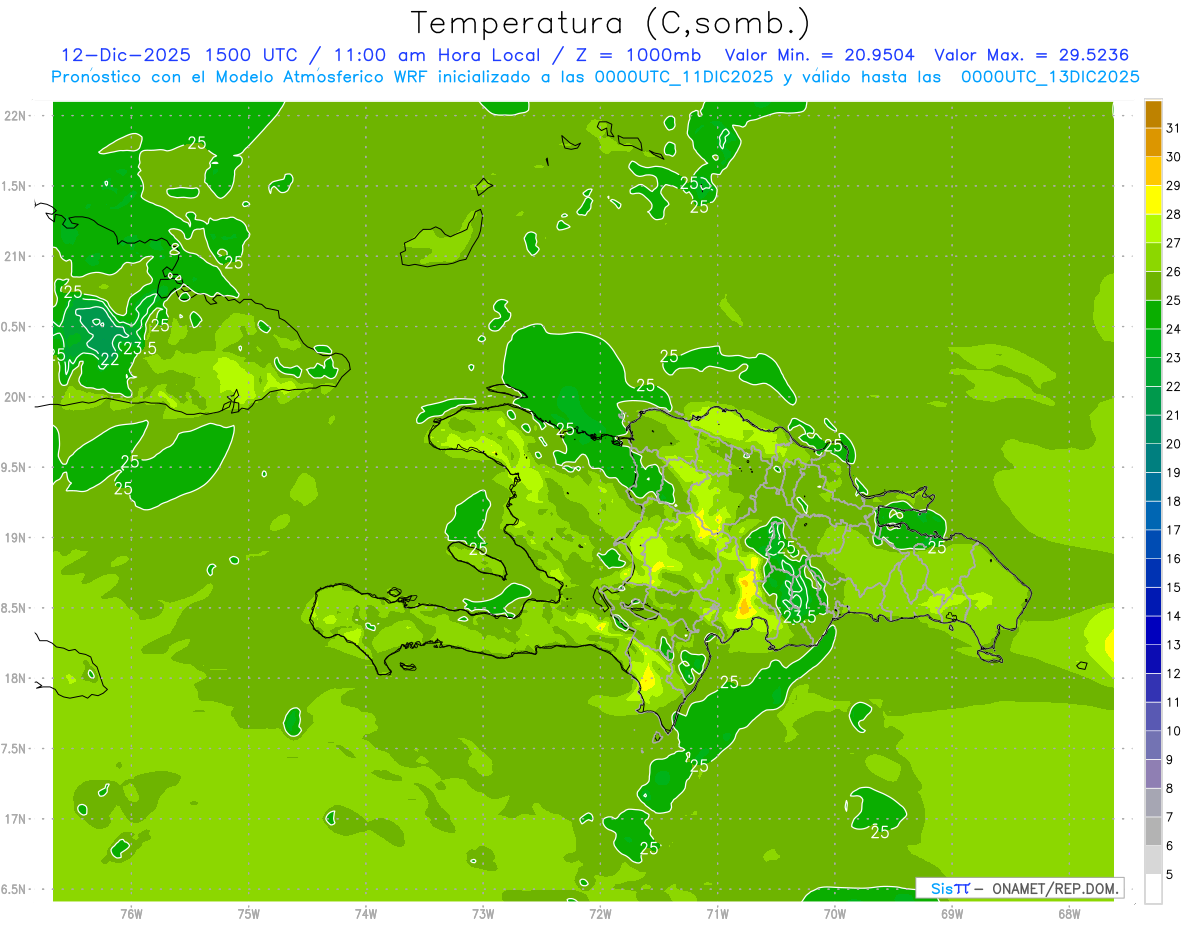Click the purple legend swatch between 8 and 9
Image resolution: width=1200 pixels, height=927 pixels.
tap(1153, 773)
